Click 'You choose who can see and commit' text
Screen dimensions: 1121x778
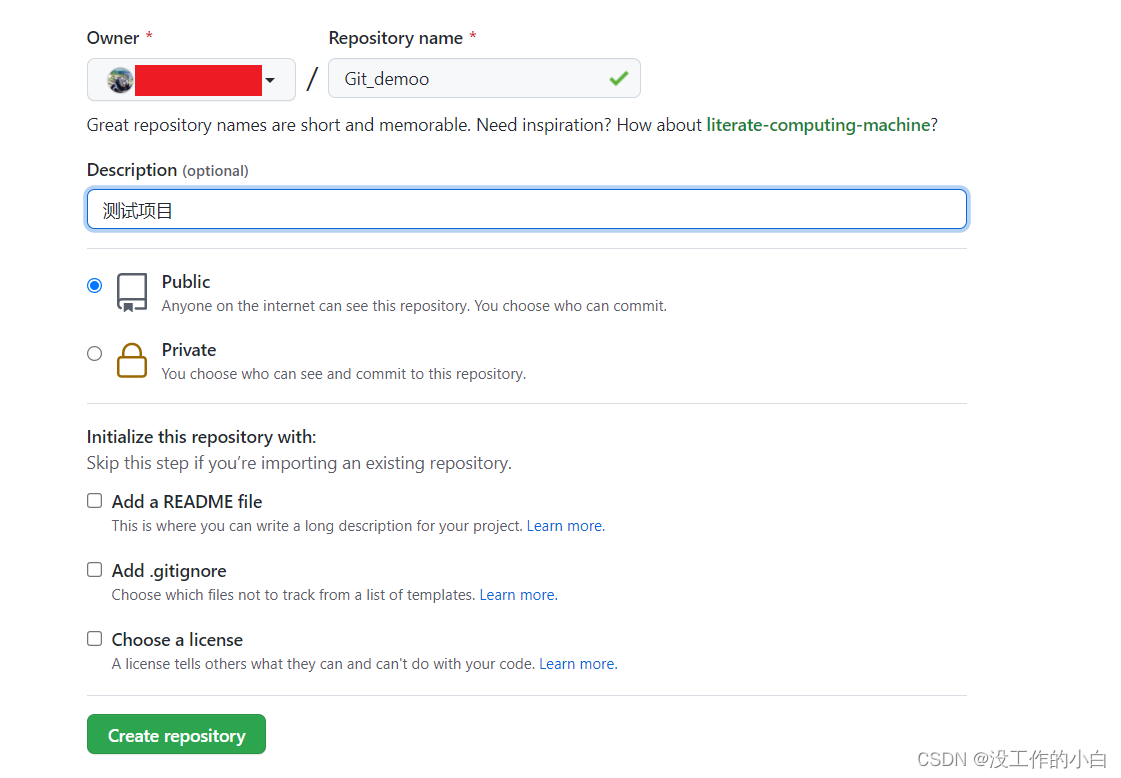(344, 374)
